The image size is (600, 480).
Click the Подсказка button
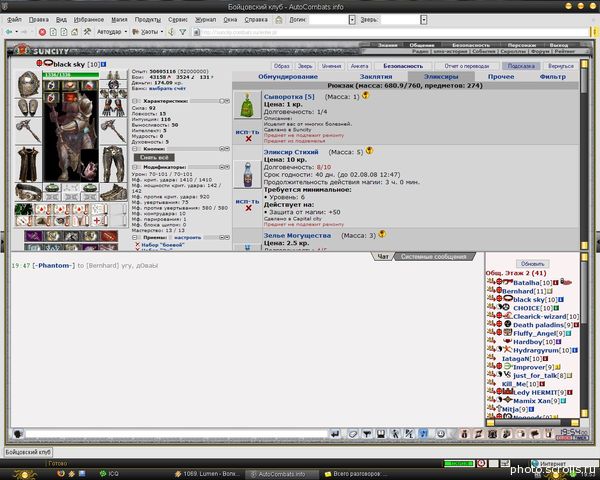(x=521, y=66)
